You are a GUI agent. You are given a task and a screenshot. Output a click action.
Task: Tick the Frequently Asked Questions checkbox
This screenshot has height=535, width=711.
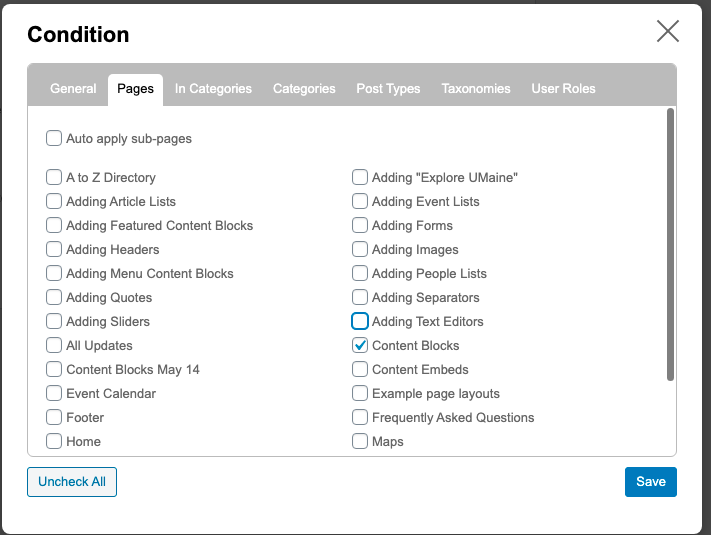(360, 417)
